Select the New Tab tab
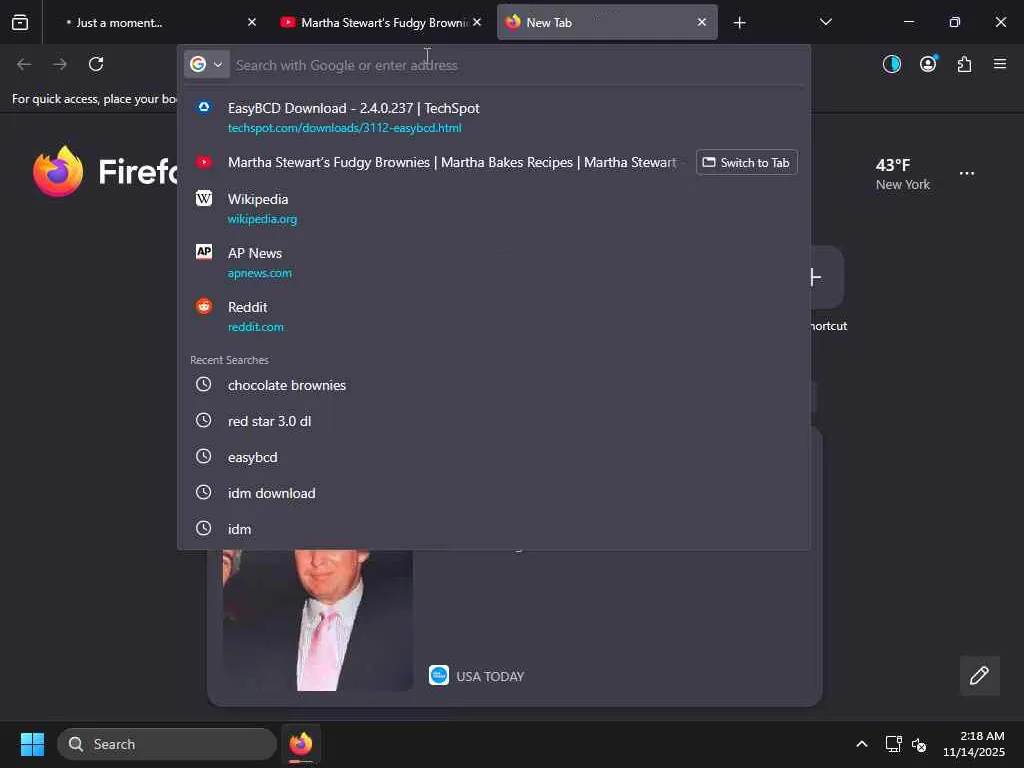The height and width of the screenshot is (768, 1024). [607, 22]
